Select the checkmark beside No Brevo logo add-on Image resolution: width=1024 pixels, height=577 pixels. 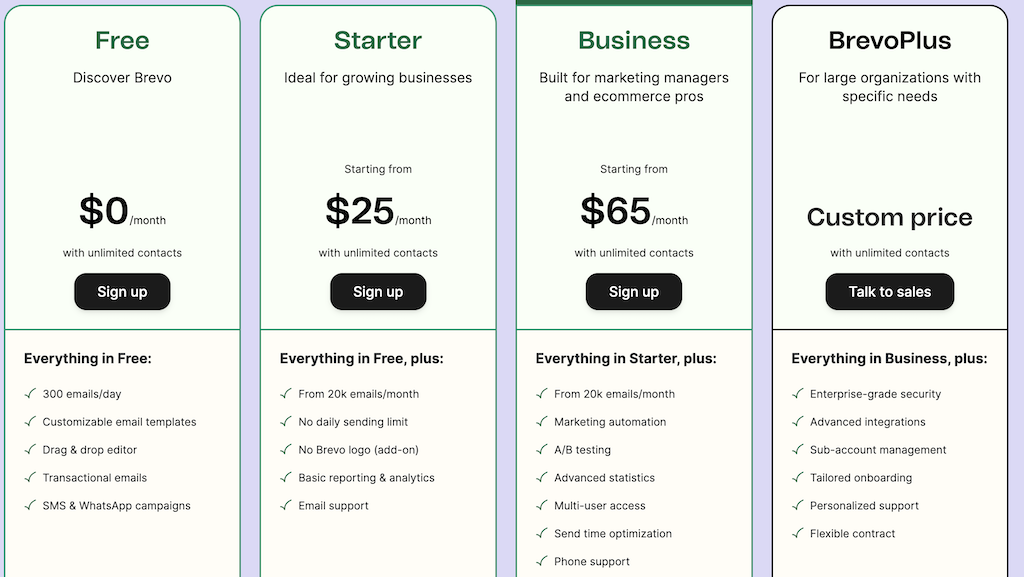click(285, 450)
